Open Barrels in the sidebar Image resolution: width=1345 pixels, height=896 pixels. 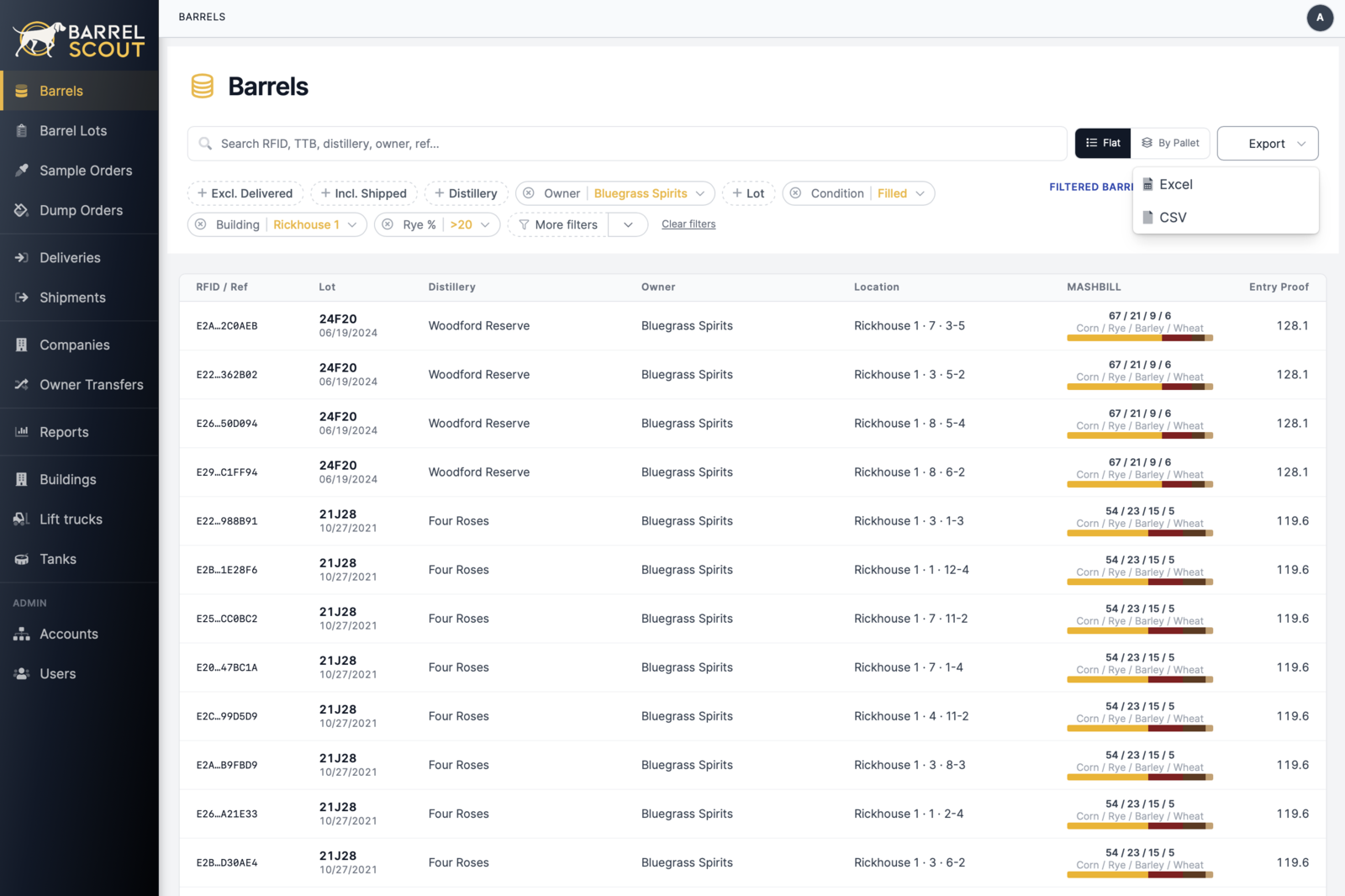coord(79,91)
